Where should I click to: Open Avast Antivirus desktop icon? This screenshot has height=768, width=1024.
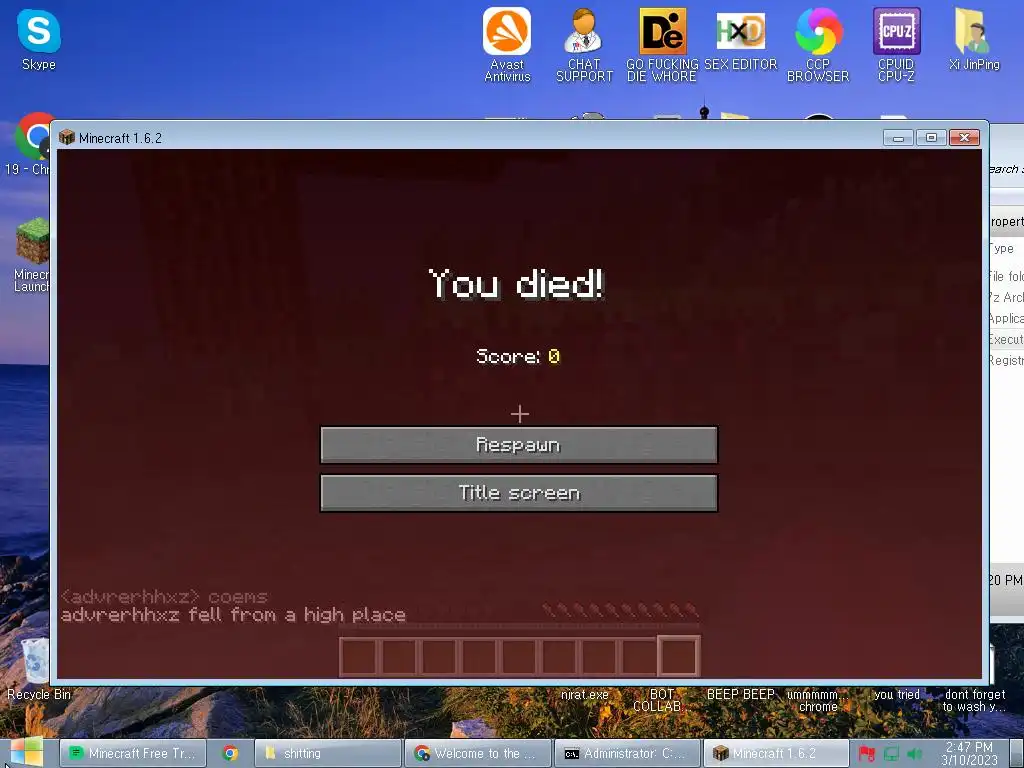point(507,44)
